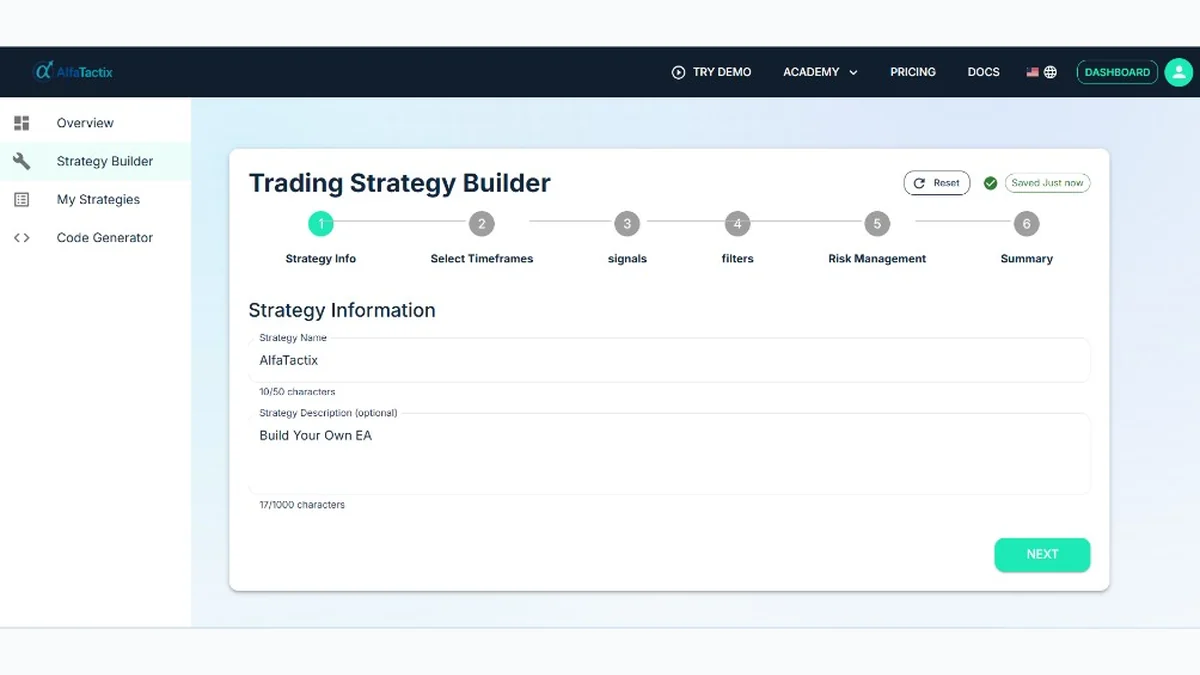Select step 1 circle Strategy Info
This screenshot has width=1200, height=675.
tap(321, 224)
